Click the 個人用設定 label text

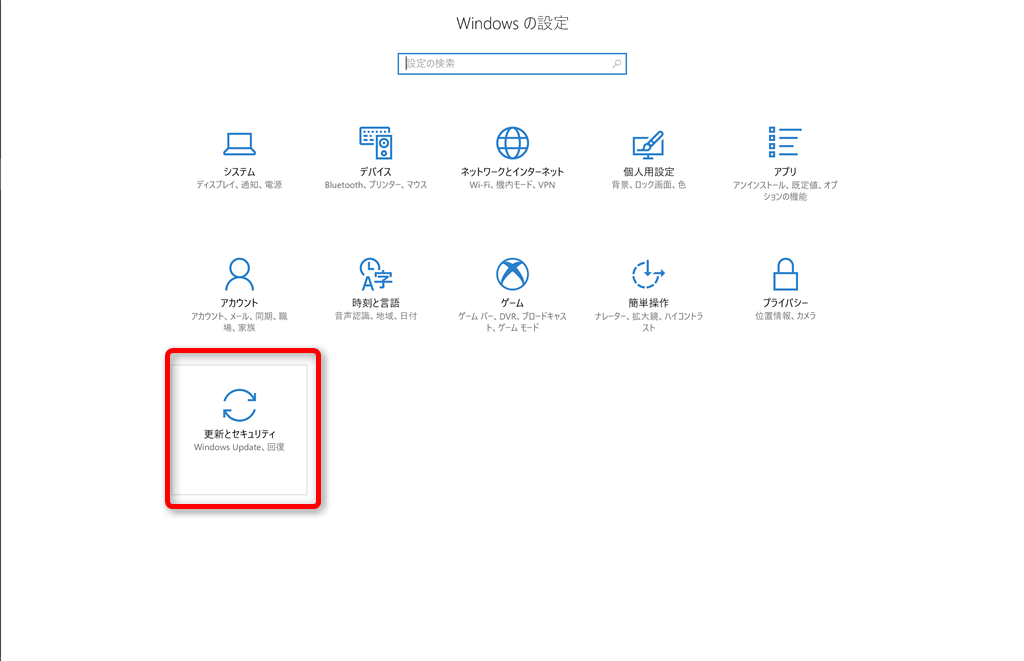pos(648,172)
